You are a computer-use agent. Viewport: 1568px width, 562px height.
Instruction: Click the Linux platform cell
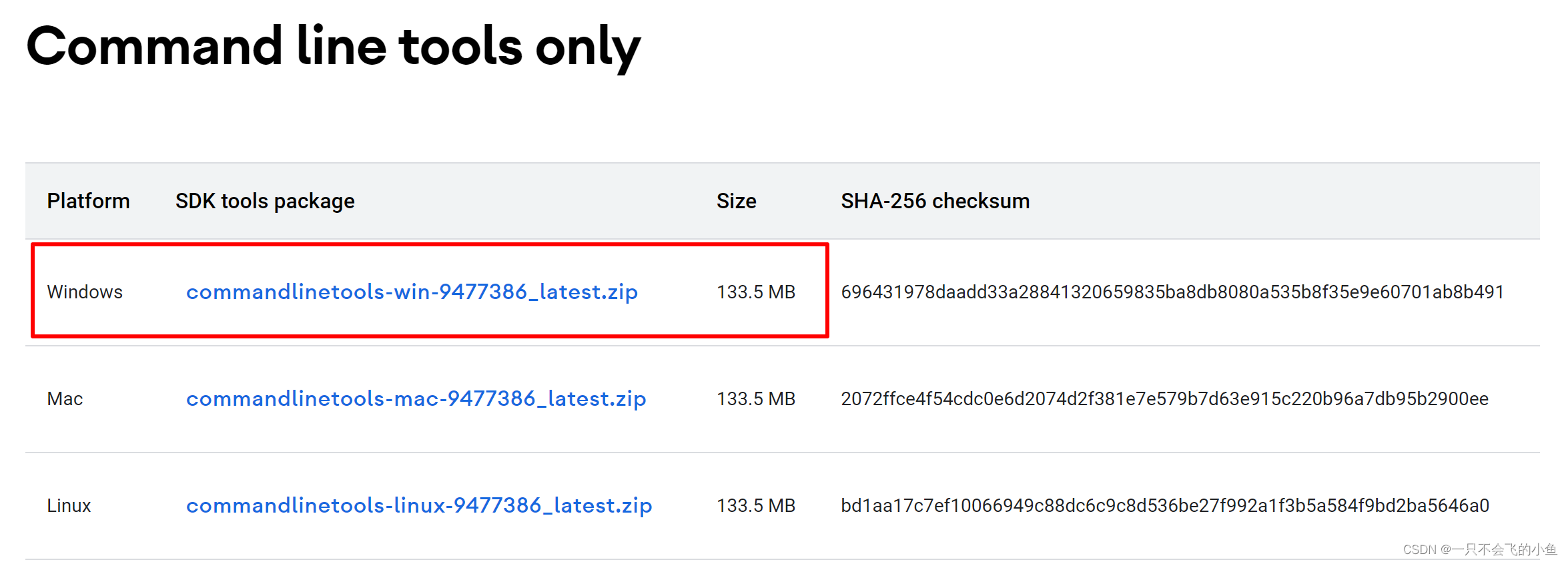[69, 505]
